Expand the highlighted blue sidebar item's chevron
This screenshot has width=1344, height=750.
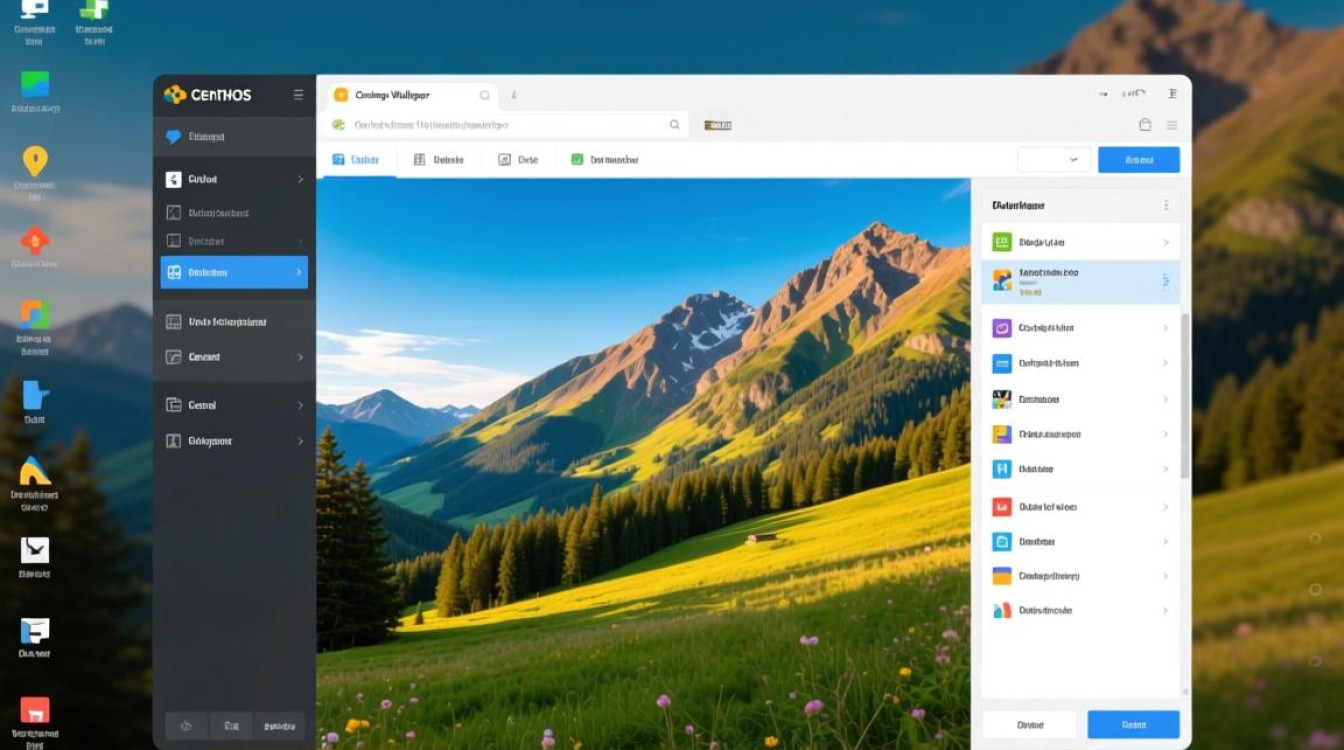(298, 272)
